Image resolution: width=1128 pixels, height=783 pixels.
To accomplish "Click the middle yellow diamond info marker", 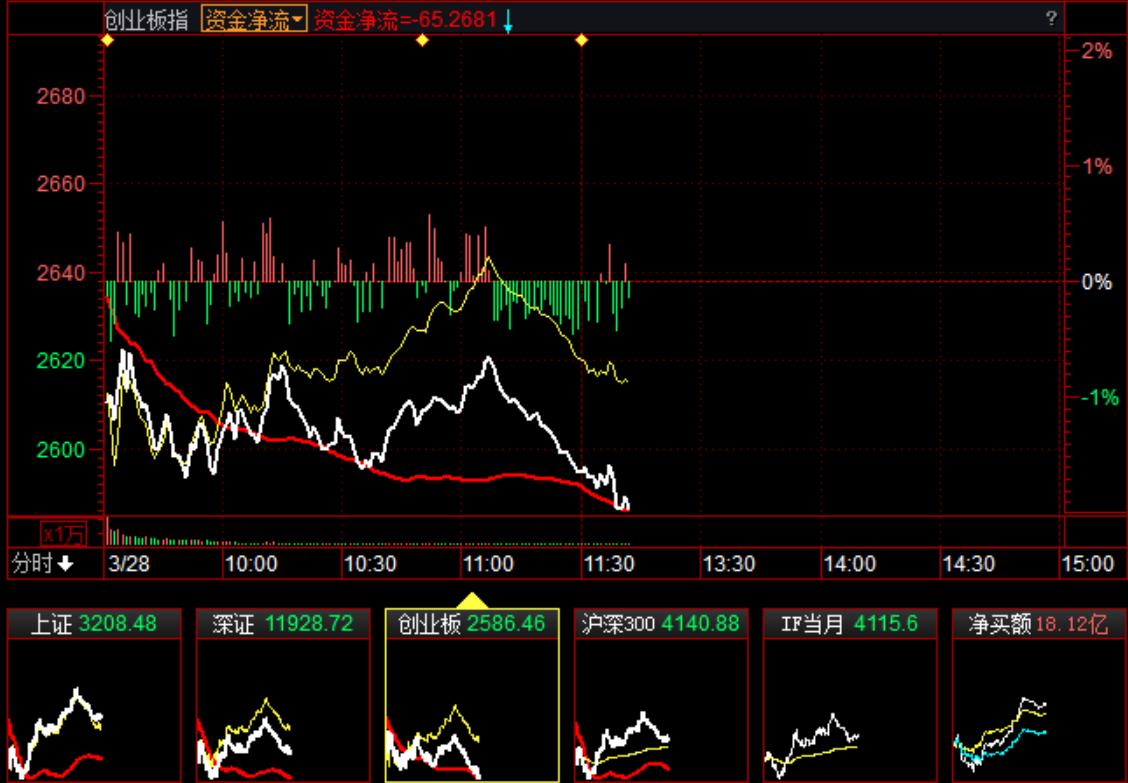I will tap(422, 40).
